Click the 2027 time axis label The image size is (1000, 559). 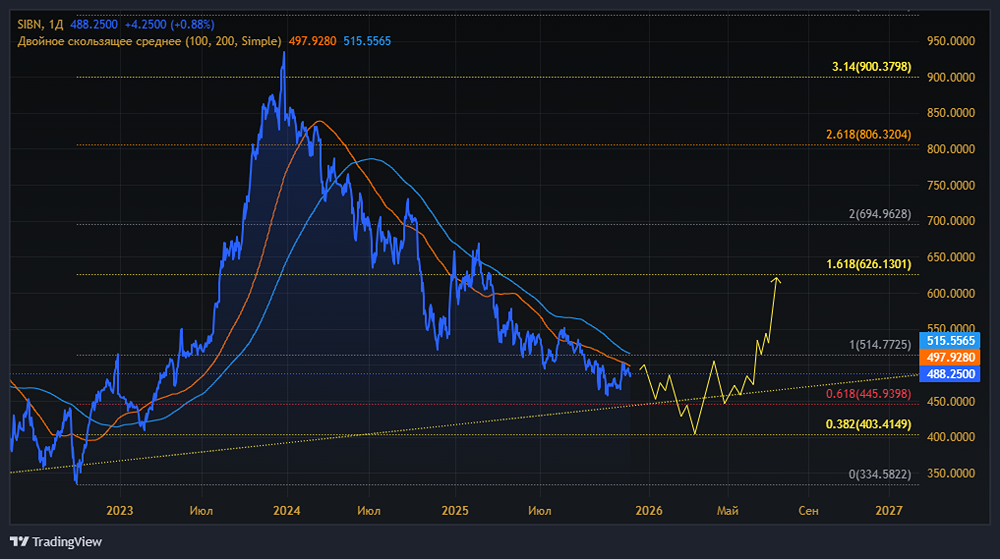pos(889,510)
